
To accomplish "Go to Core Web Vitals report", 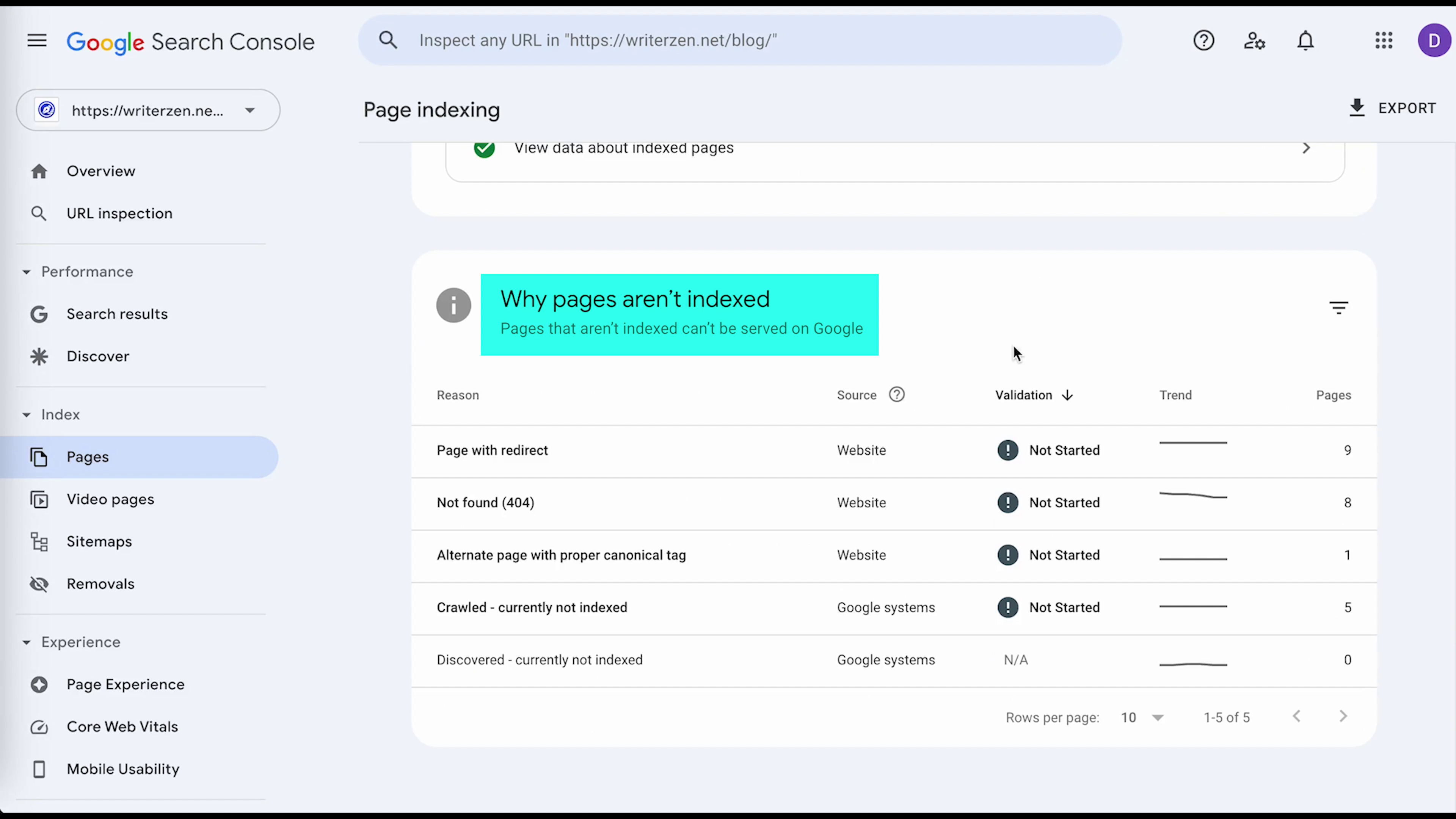I will [x=122, y=727].
